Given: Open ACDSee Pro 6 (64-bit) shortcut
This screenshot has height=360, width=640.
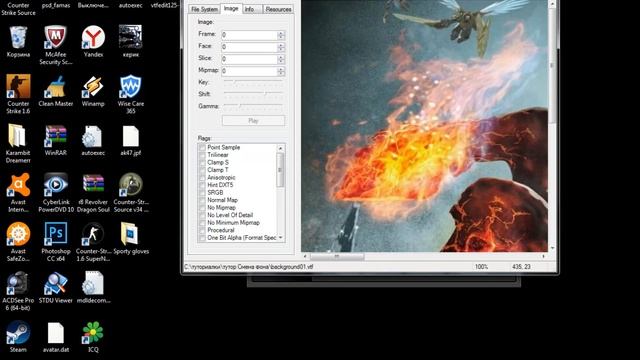Looking at the screenshot, I should click(18, 291).
